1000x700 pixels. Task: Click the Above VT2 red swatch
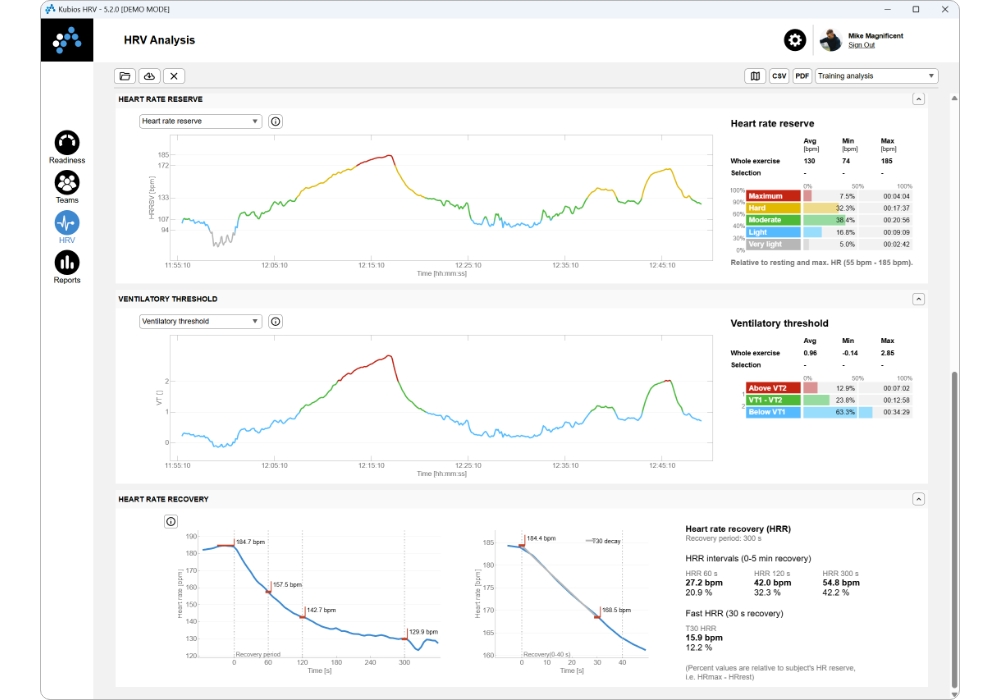click(x=773, y=388)
